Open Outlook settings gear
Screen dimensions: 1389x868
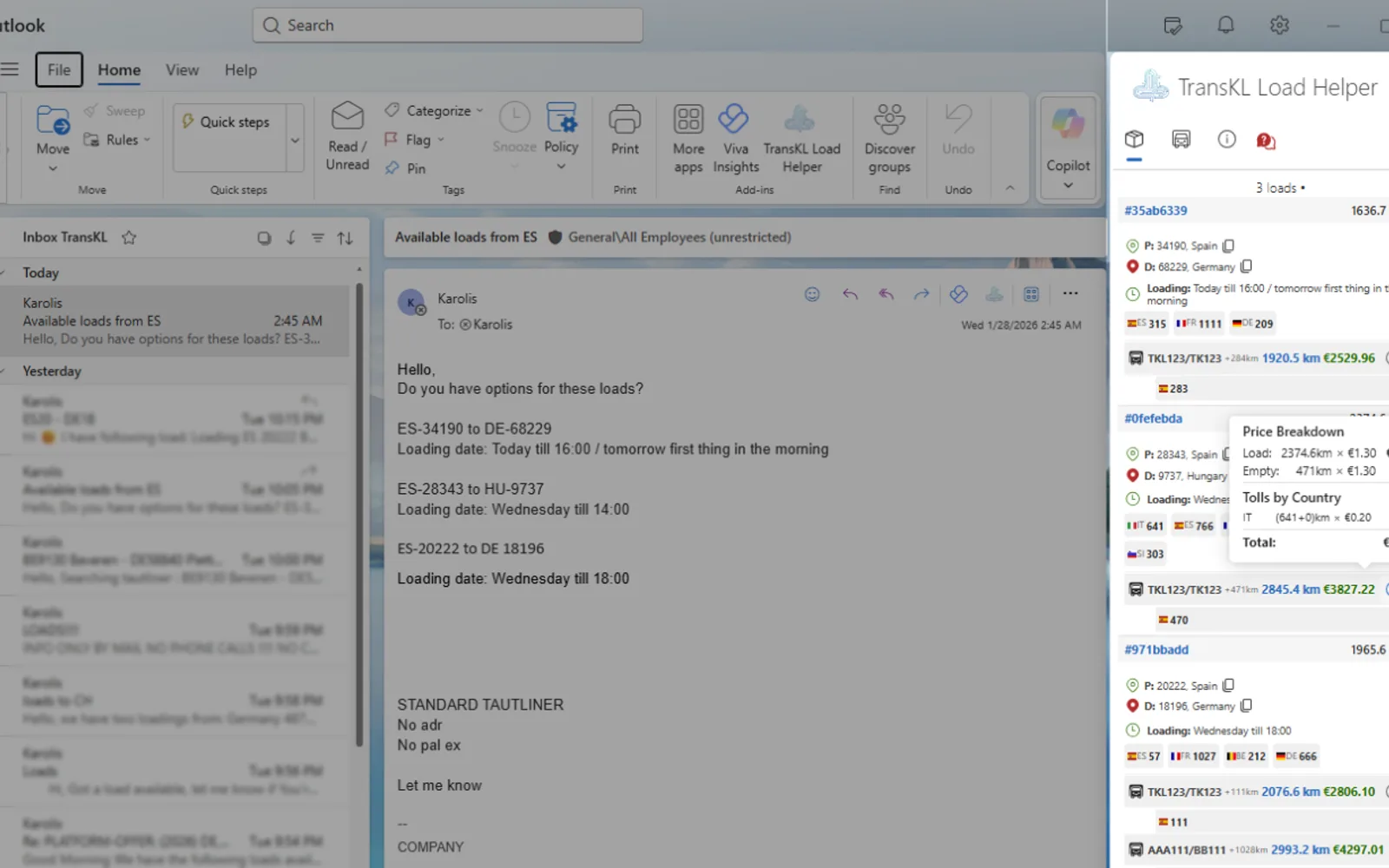point(1279,25)
